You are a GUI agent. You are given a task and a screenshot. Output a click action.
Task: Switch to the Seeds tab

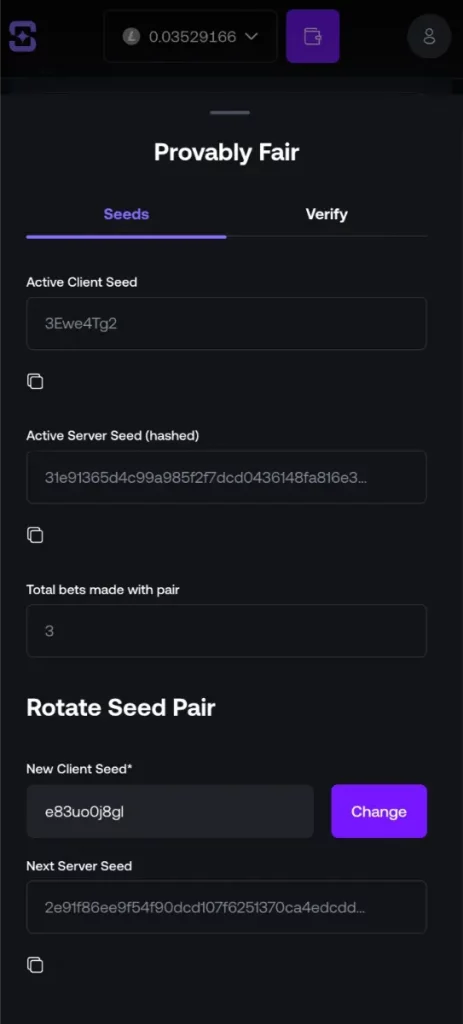click(x=126, y=214)
